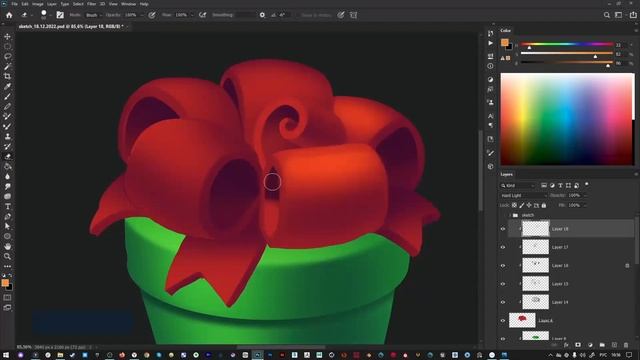The width and height of the screenshot is (640, 360).
Task: Open the Filter menu
Action: tap(91, 4)
